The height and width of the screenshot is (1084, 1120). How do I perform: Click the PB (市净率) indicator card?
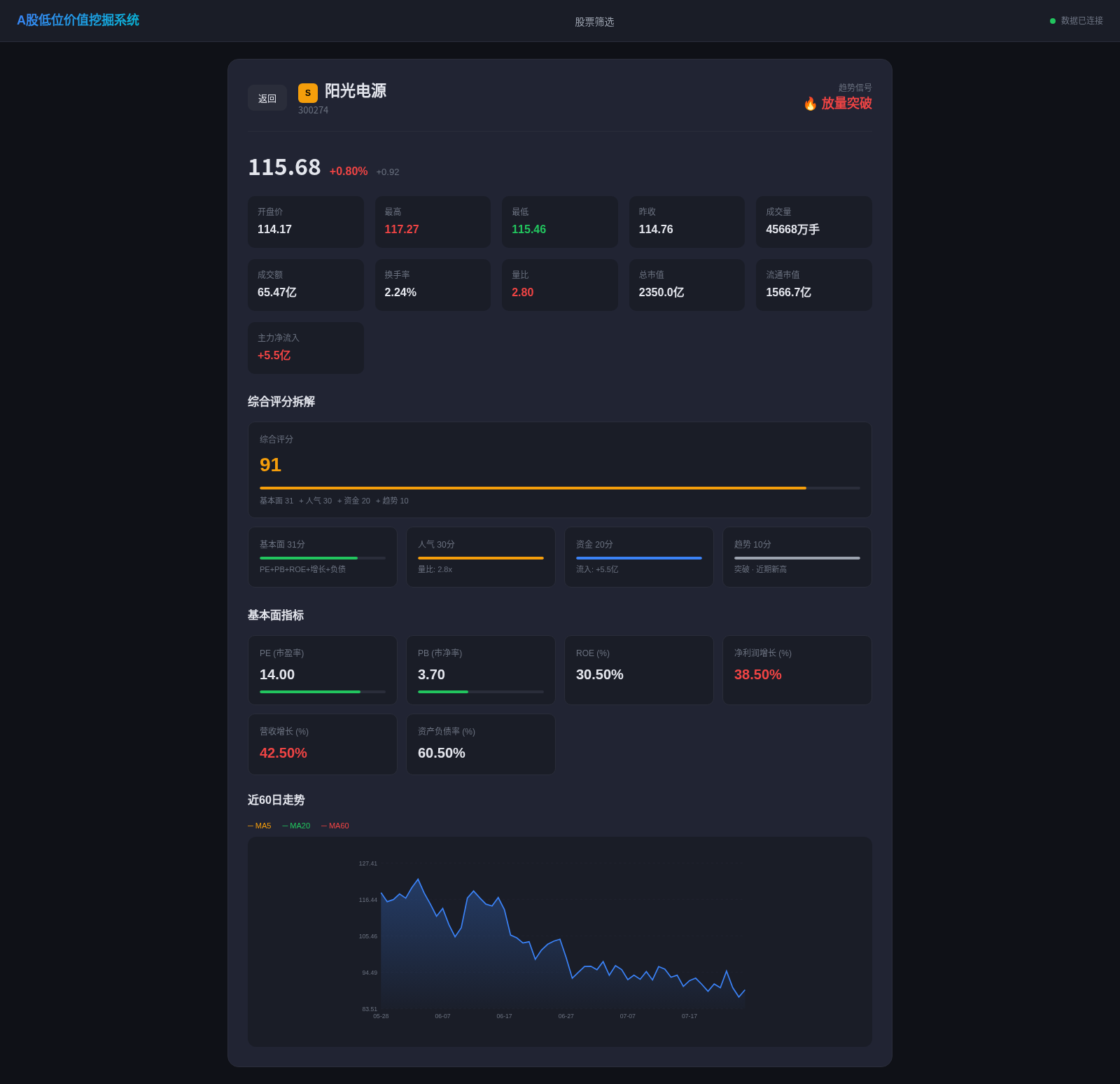tap(481, 670)
